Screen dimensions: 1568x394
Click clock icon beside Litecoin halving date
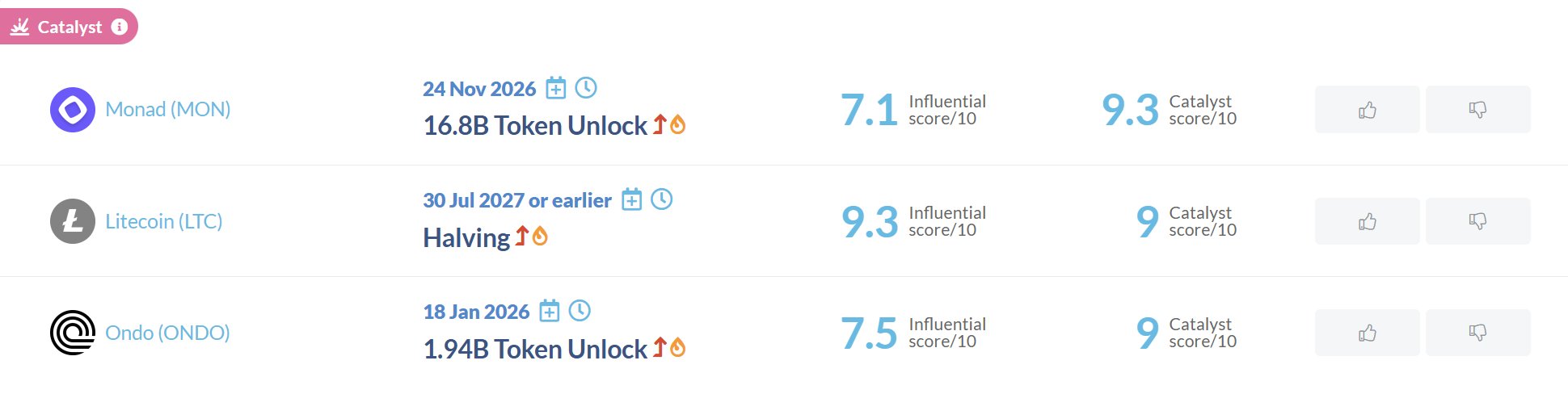point(662,199)
